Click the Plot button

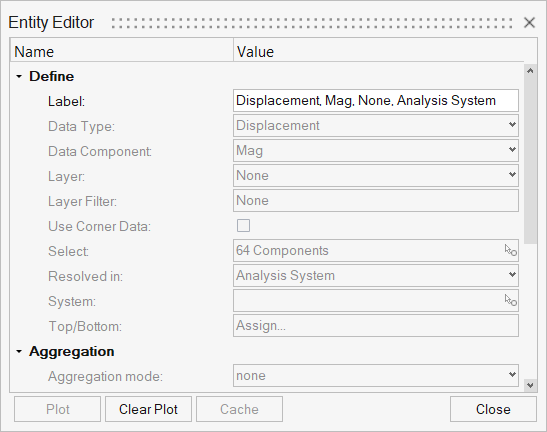click(58, 409)
